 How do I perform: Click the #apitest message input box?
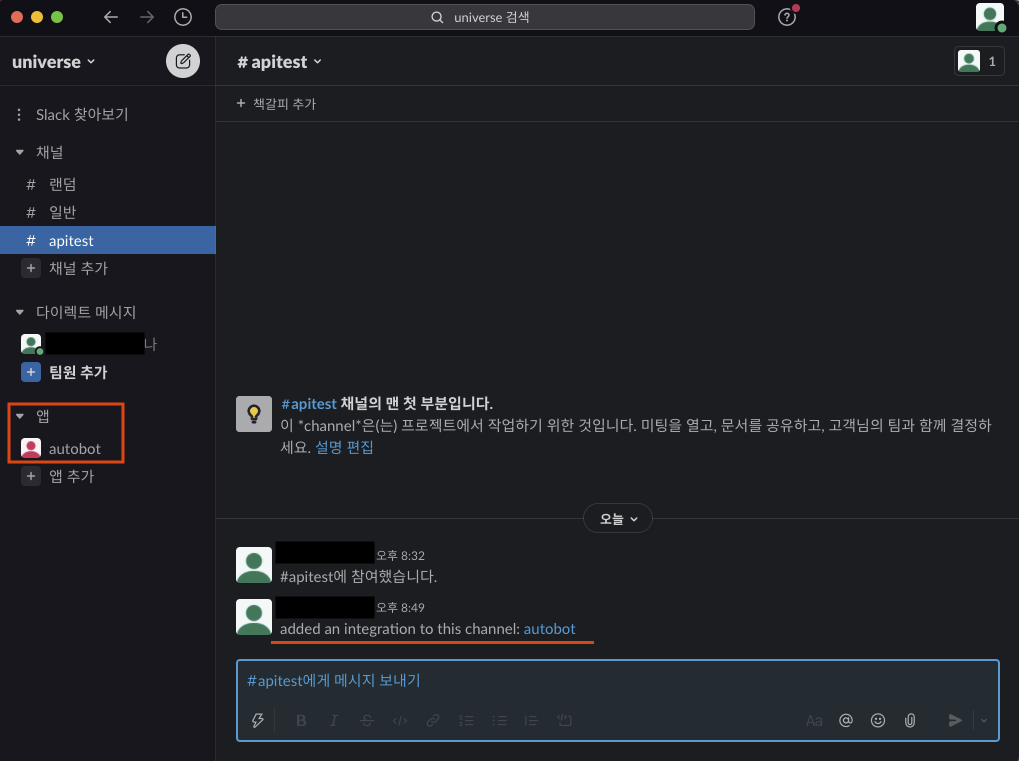(617, 681)
